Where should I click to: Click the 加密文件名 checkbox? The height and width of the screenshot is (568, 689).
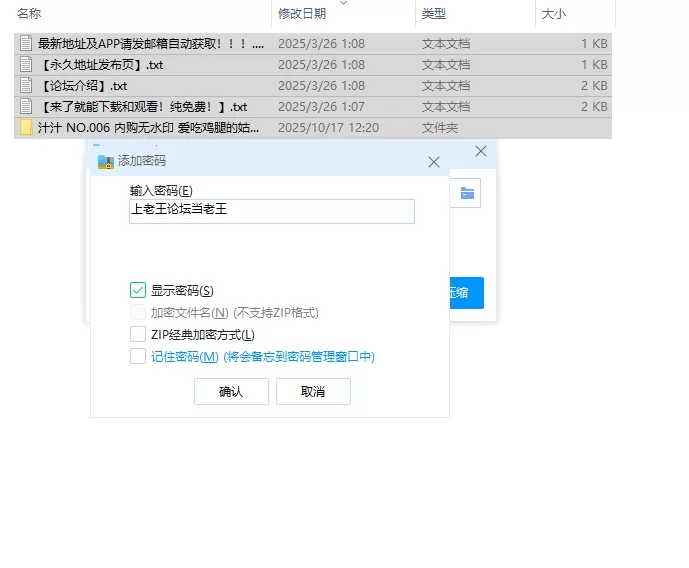click(138, 313)
